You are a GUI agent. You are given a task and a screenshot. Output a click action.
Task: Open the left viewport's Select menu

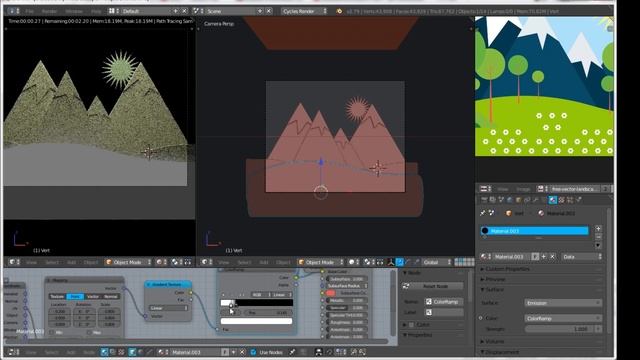[x=51, y=262]
